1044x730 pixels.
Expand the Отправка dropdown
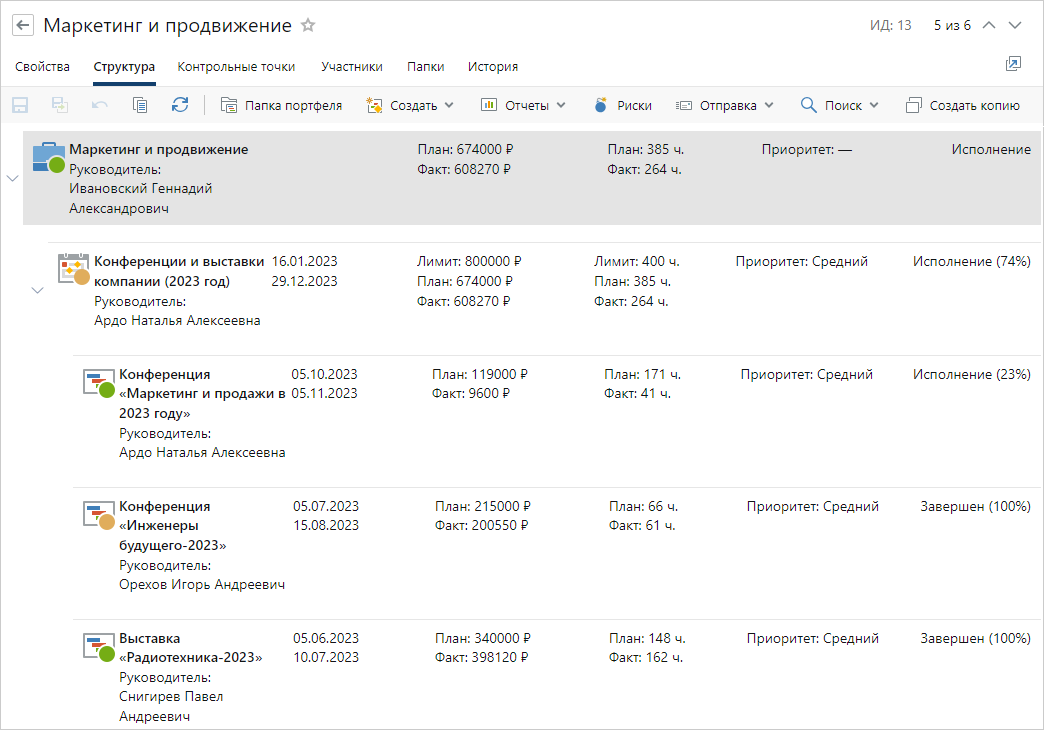[725, 105]
